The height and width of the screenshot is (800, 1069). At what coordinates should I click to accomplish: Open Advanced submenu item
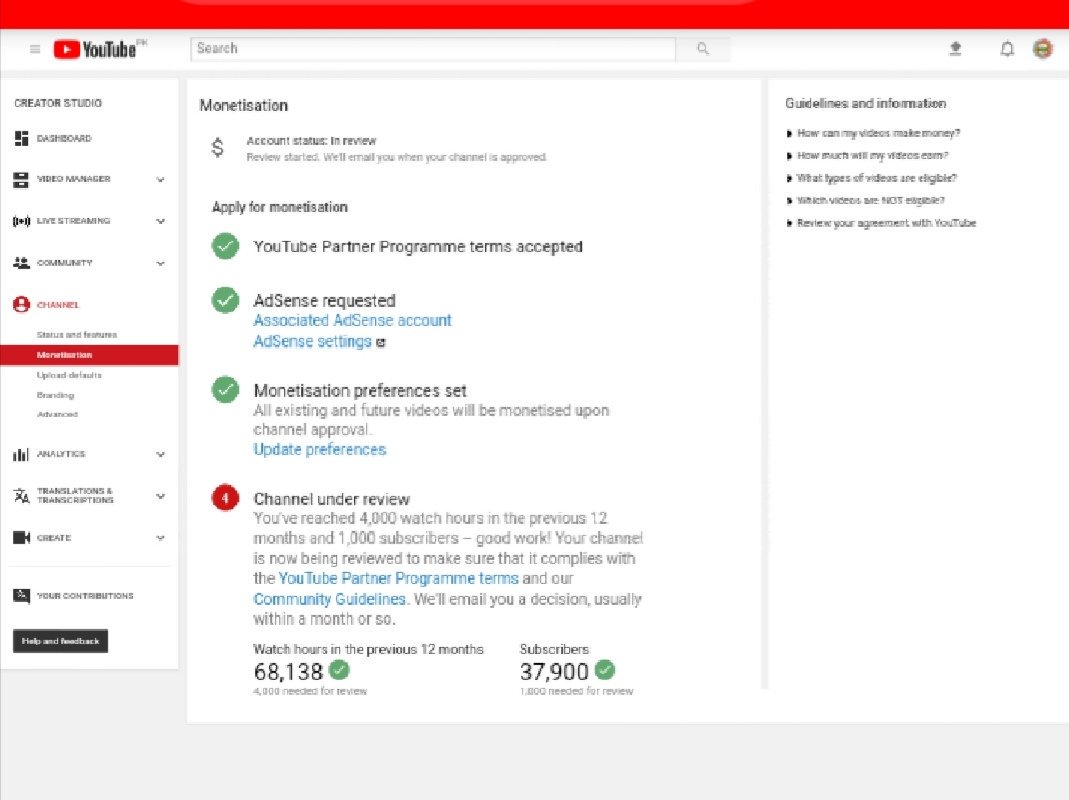pos(57,414)
